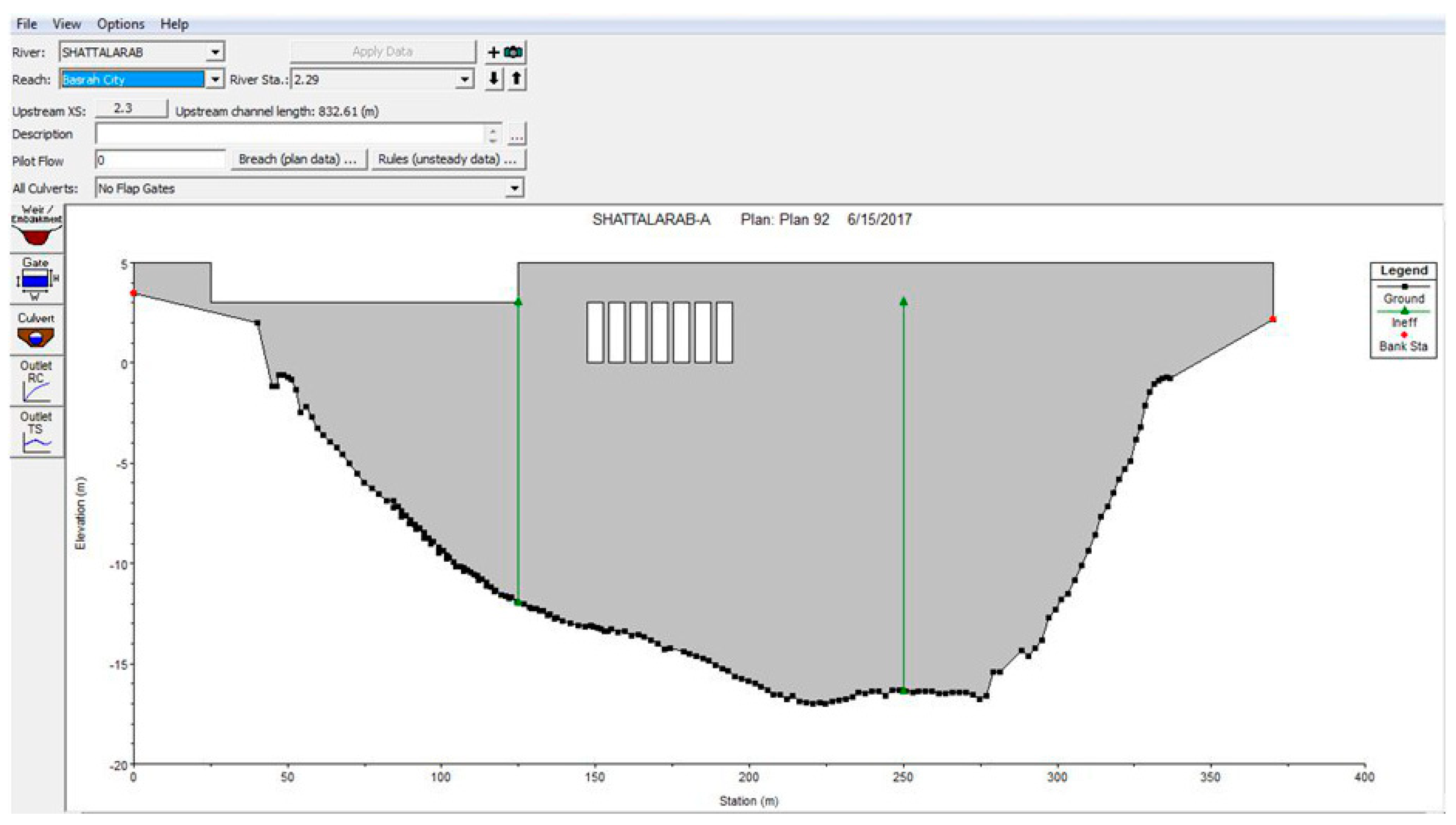The width and height of the screenshot is (1456, 825).
Task: Open the Gate editor icon
Action: [37, 279]
